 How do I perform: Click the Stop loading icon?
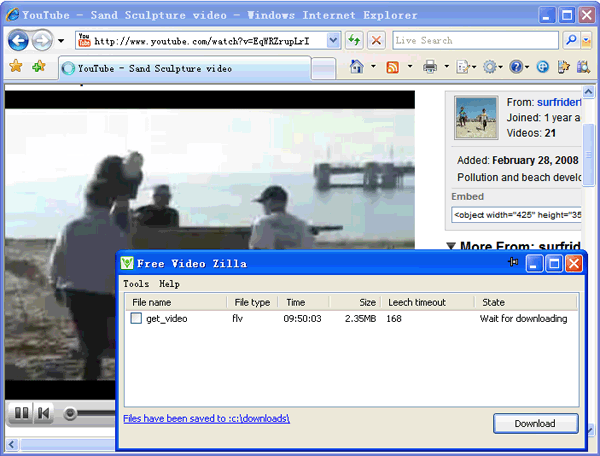click(x=376, y=41)
